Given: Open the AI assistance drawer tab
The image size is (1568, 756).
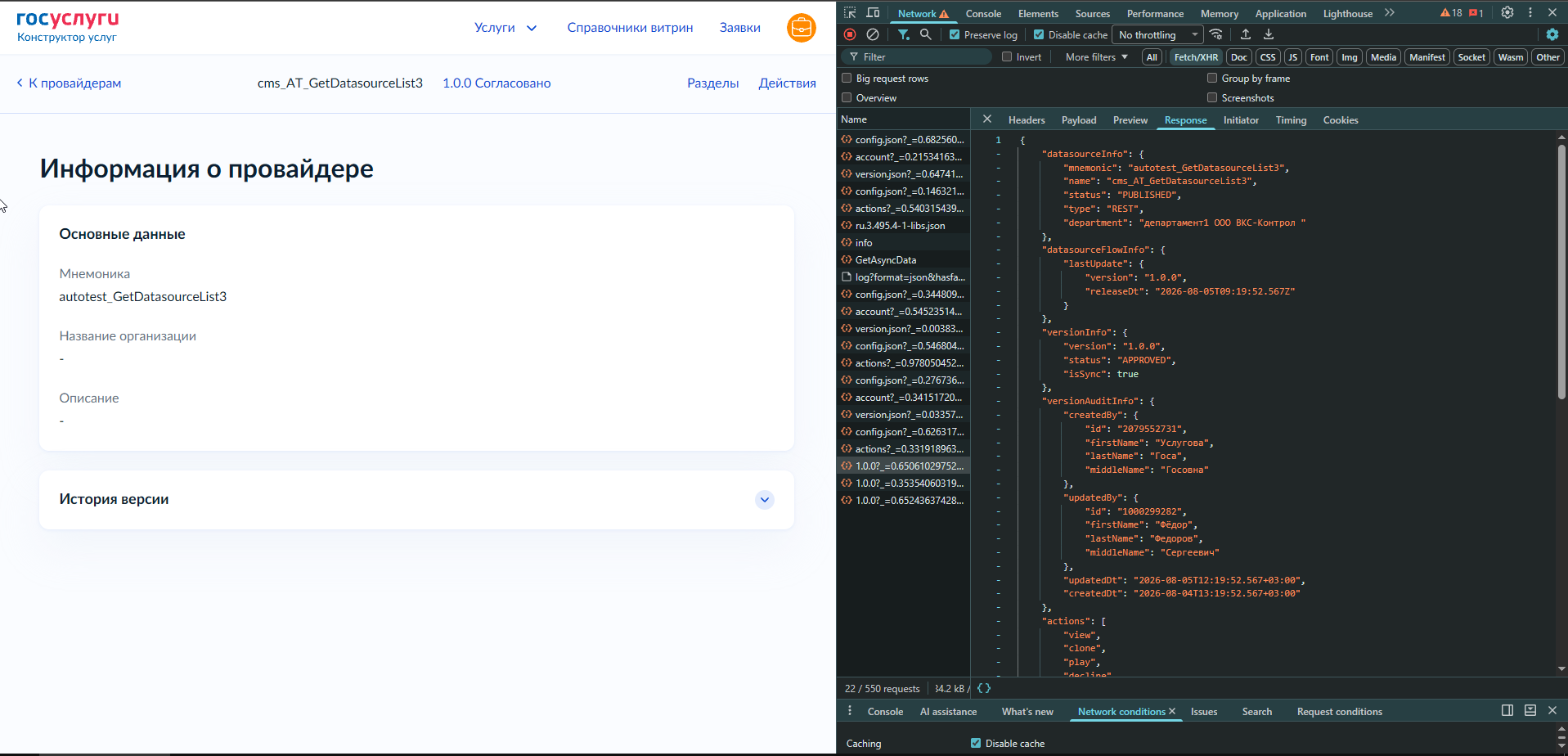Looking at the screenshot, I should pos(948,711).
